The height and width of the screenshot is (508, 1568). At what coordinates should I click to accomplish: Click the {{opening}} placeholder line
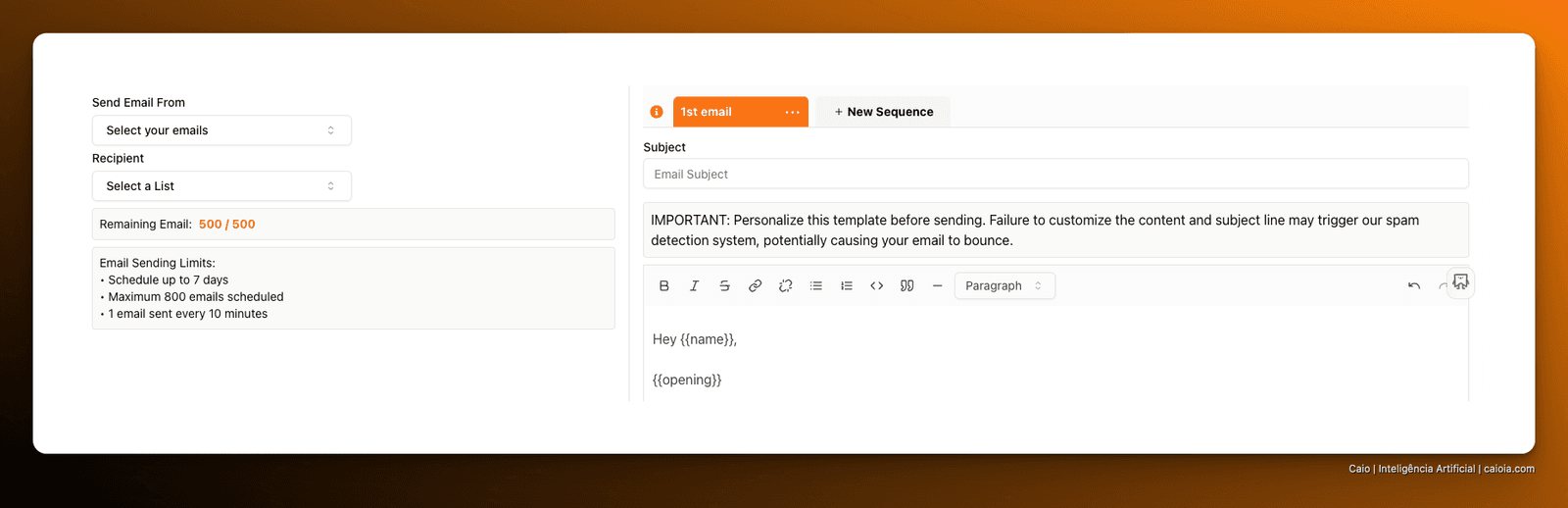(x=687, y=380)
